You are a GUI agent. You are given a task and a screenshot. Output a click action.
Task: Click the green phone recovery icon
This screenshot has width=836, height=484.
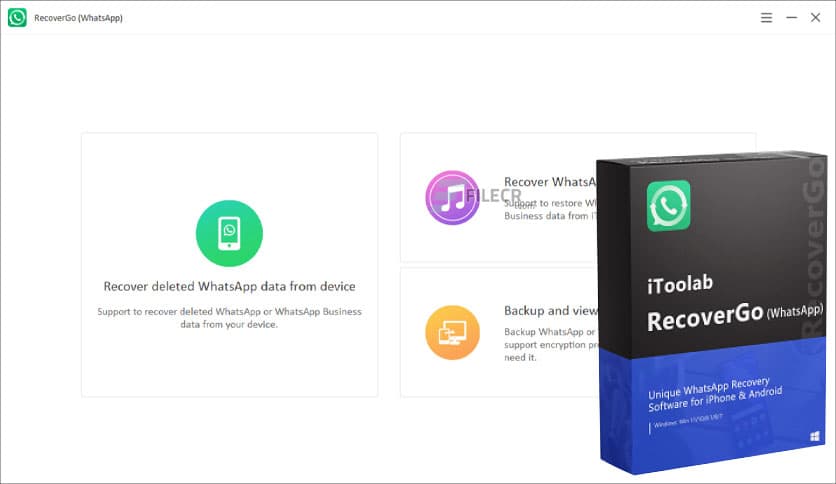(229, 233)
